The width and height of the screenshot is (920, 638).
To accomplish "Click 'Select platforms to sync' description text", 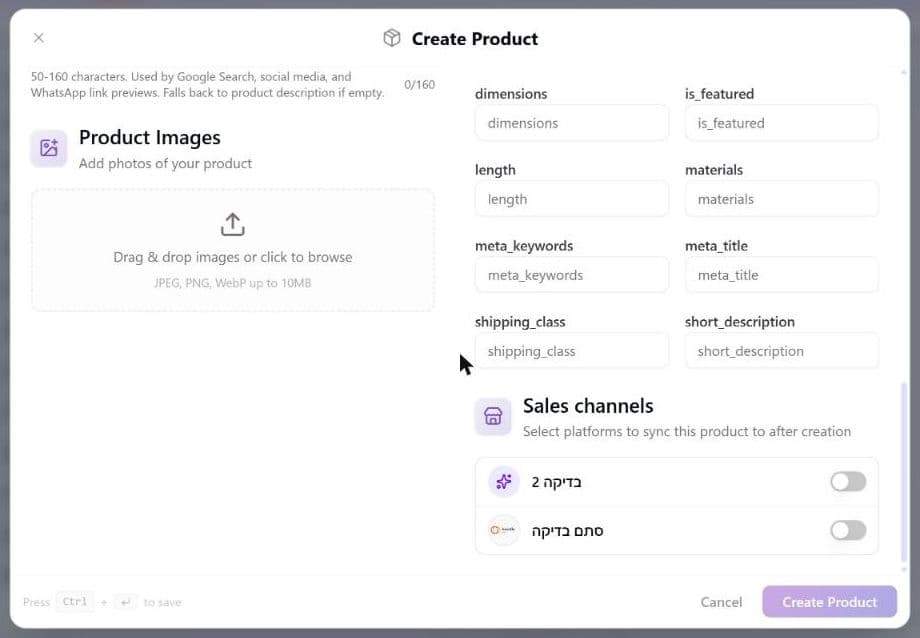I will [x=686, y=431].
